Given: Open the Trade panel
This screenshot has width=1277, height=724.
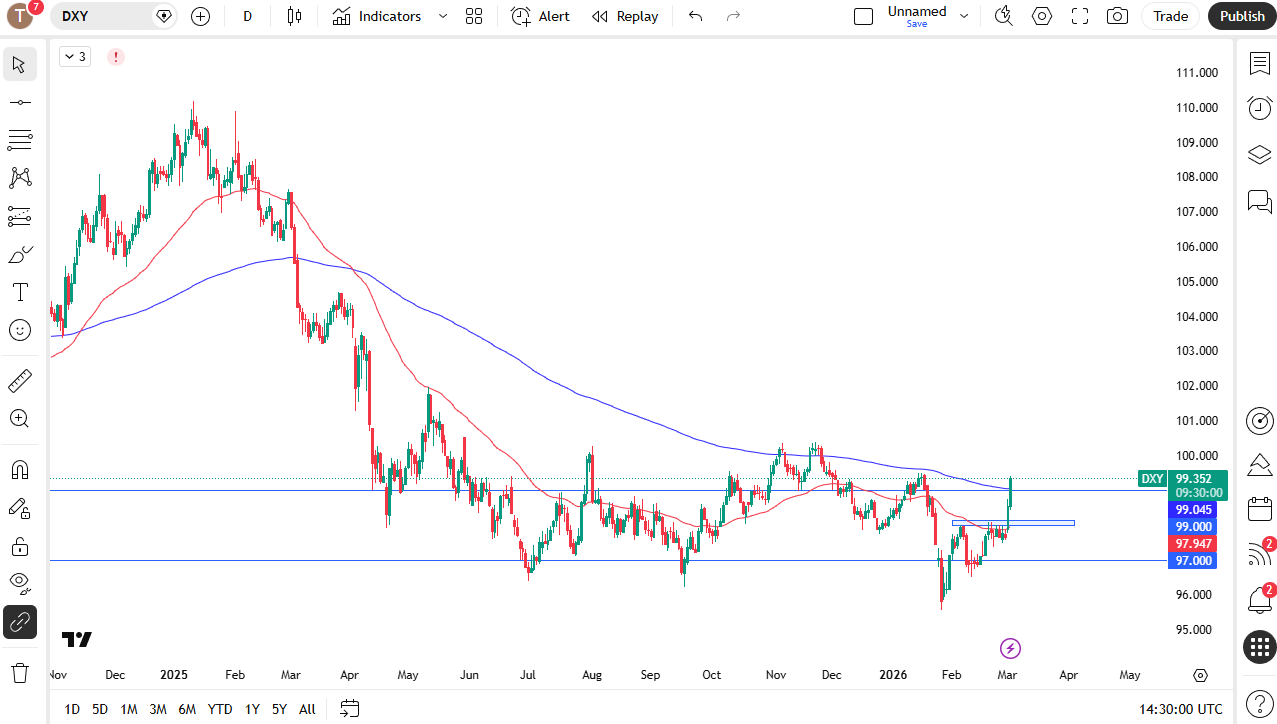Looking at the screenshot, I should [1170, 16].
